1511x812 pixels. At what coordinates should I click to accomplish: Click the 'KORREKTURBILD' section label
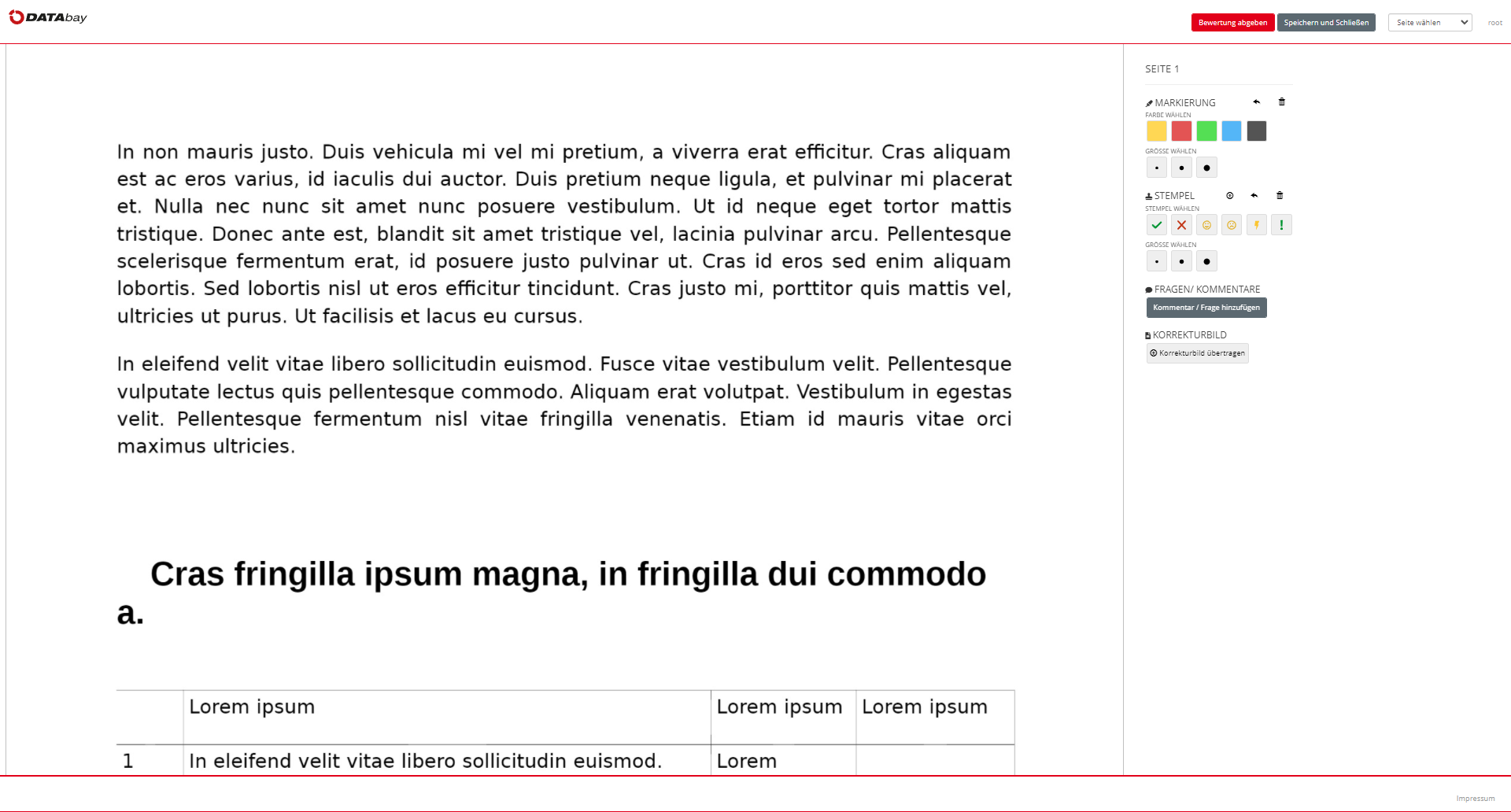point(1190,335)
